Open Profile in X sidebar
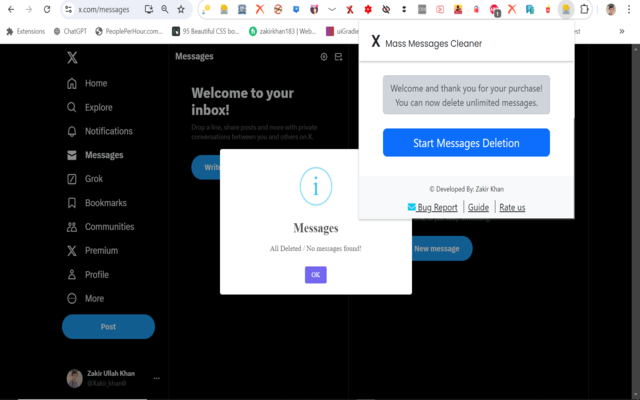Viewport: 640px width, 400px height. [x=87, y=275]
